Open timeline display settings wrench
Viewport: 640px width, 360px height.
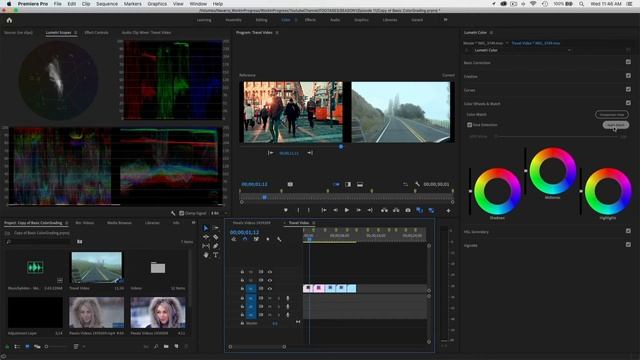click(279, 239)
